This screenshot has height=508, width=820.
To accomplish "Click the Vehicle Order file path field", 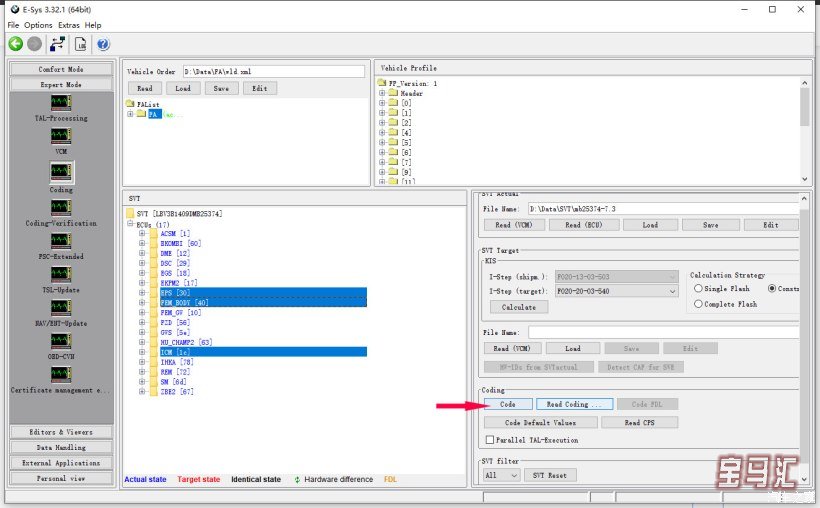I will tap(272, 72).
